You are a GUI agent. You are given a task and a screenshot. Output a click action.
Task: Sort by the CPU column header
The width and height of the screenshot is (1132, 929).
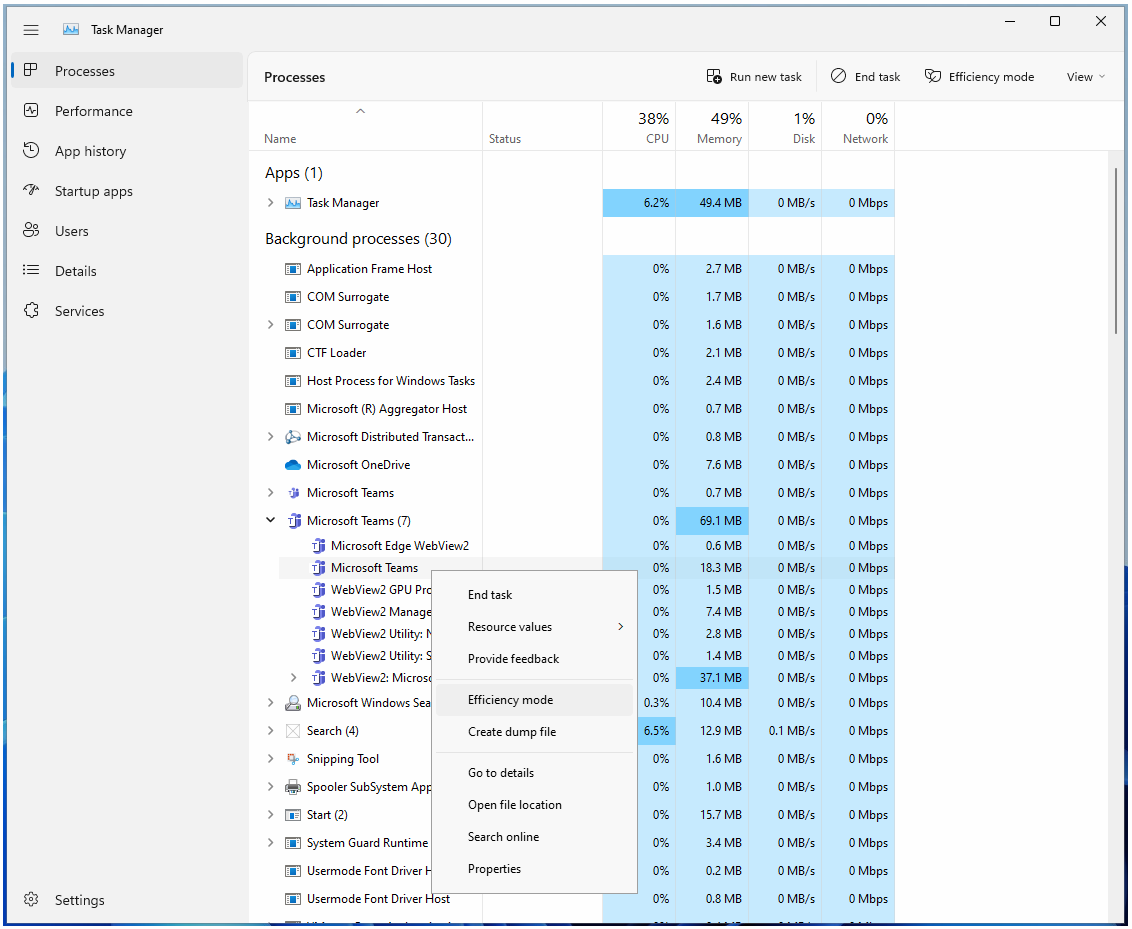coord(639,127)
